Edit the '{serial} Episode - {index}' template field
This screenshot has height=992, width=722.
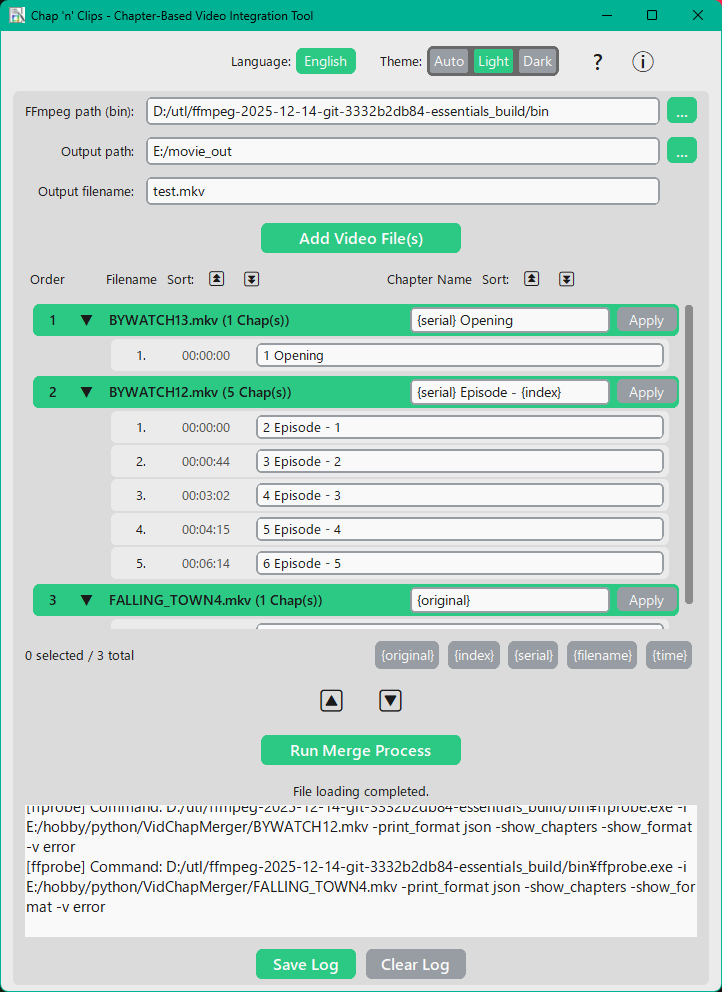[510, 392]
